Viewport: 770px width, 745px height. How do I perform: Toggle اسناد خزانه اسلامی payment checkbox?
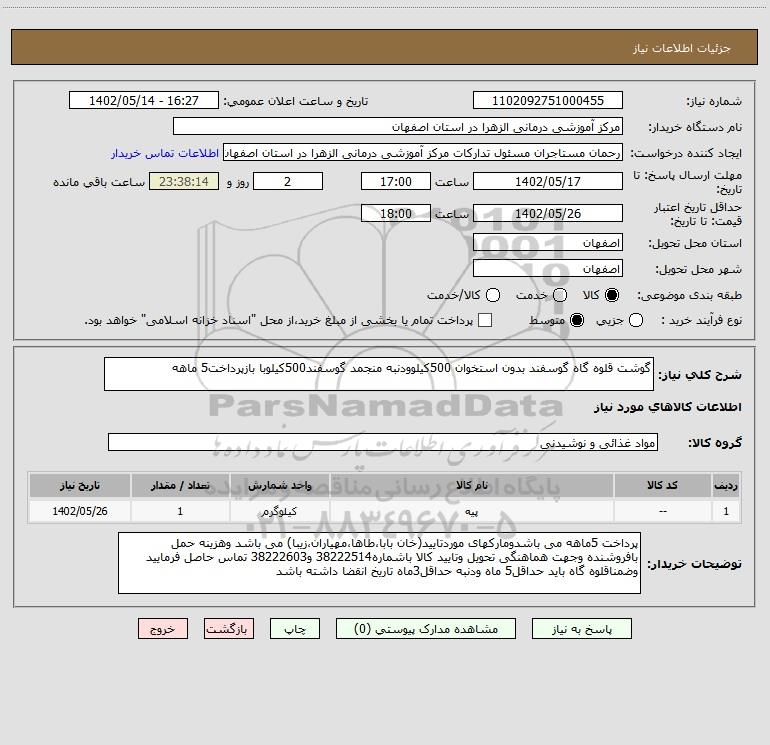coord(485,320)
